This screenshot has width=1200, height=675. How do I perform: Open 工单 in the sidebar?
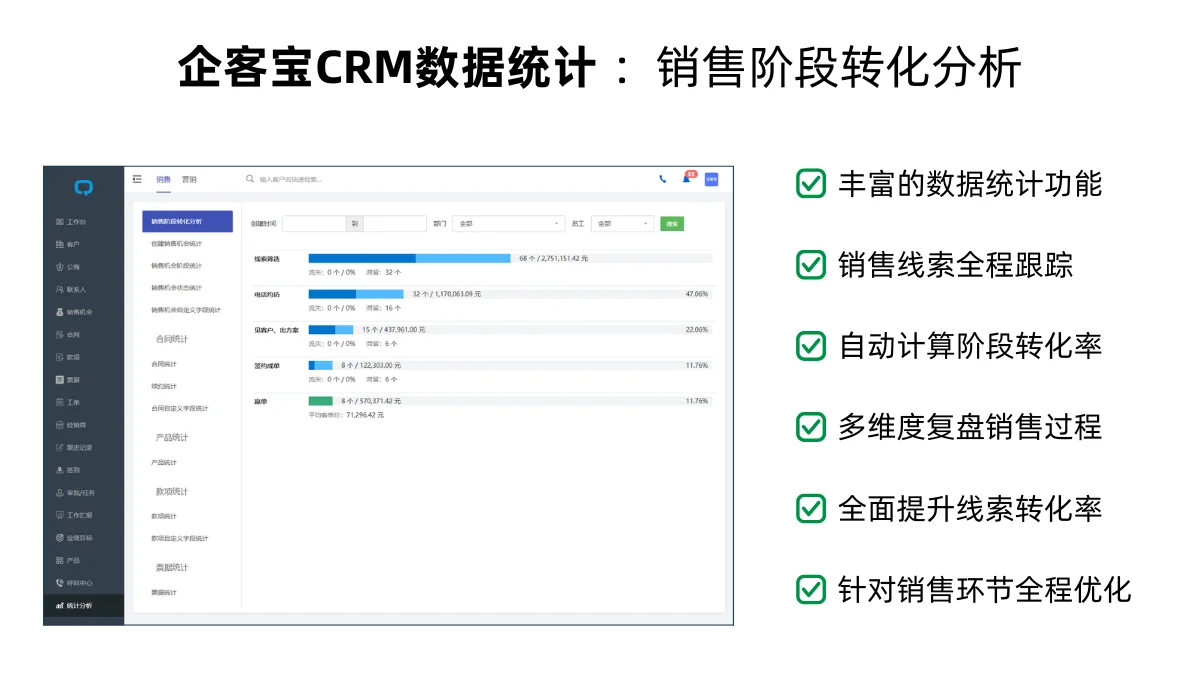68,402
